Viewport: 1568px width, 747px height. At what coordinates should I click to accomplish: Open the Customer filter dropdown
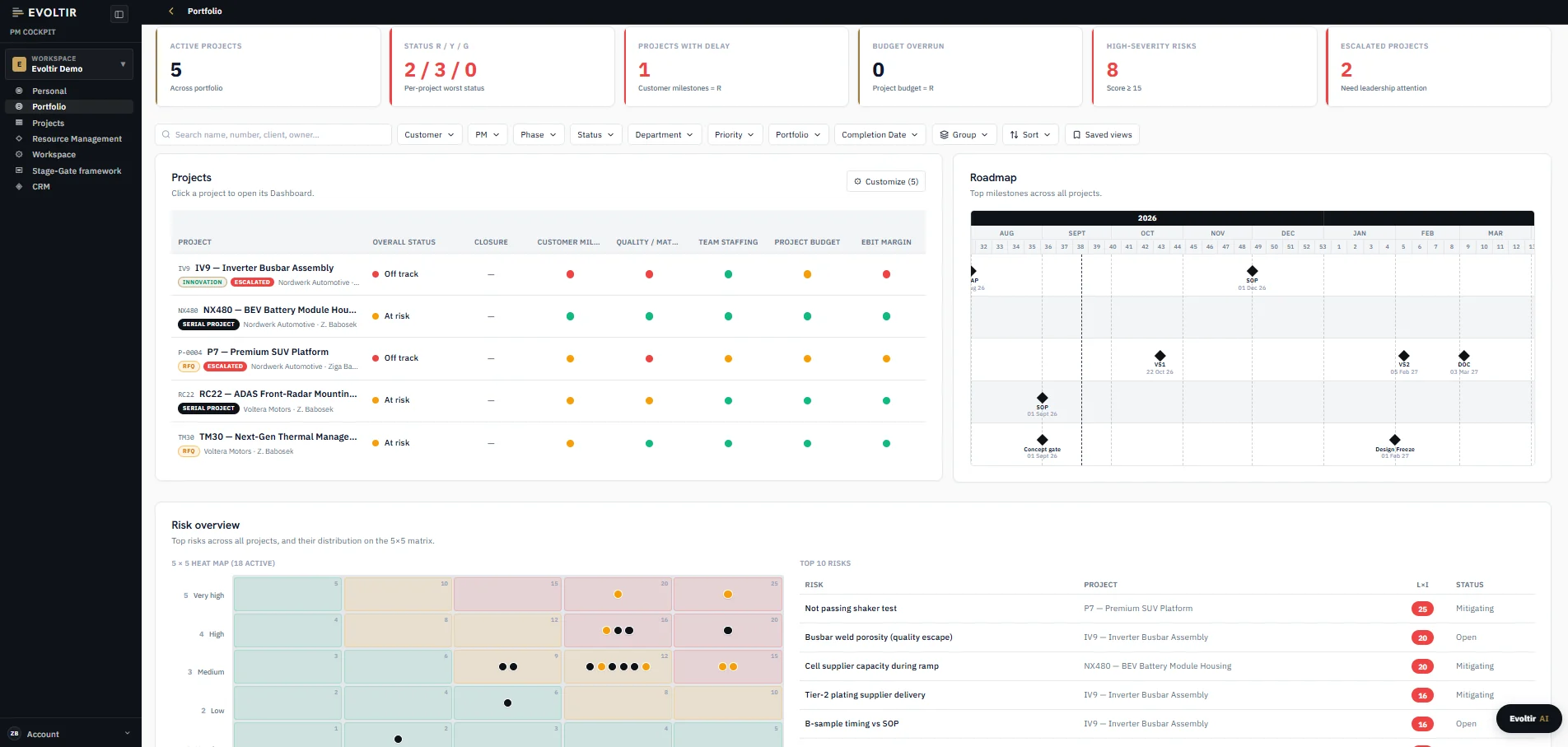429,135
